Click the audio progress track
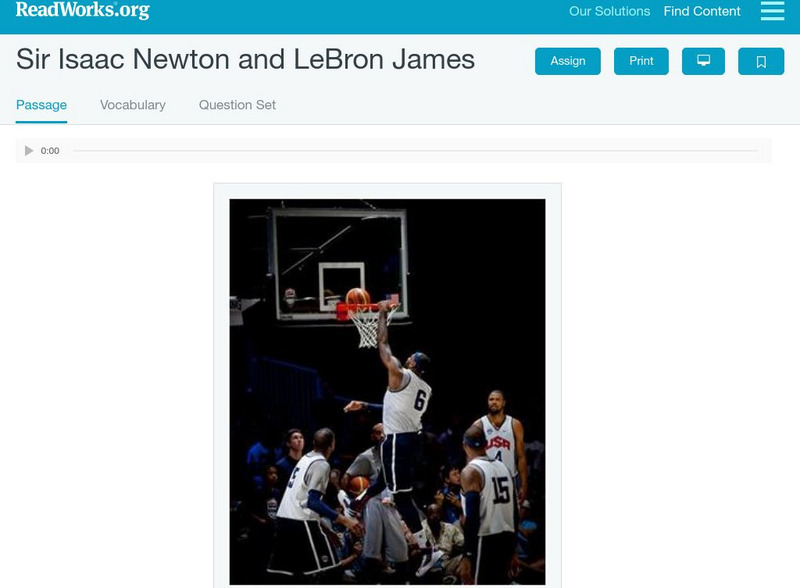 coord(415,151)
